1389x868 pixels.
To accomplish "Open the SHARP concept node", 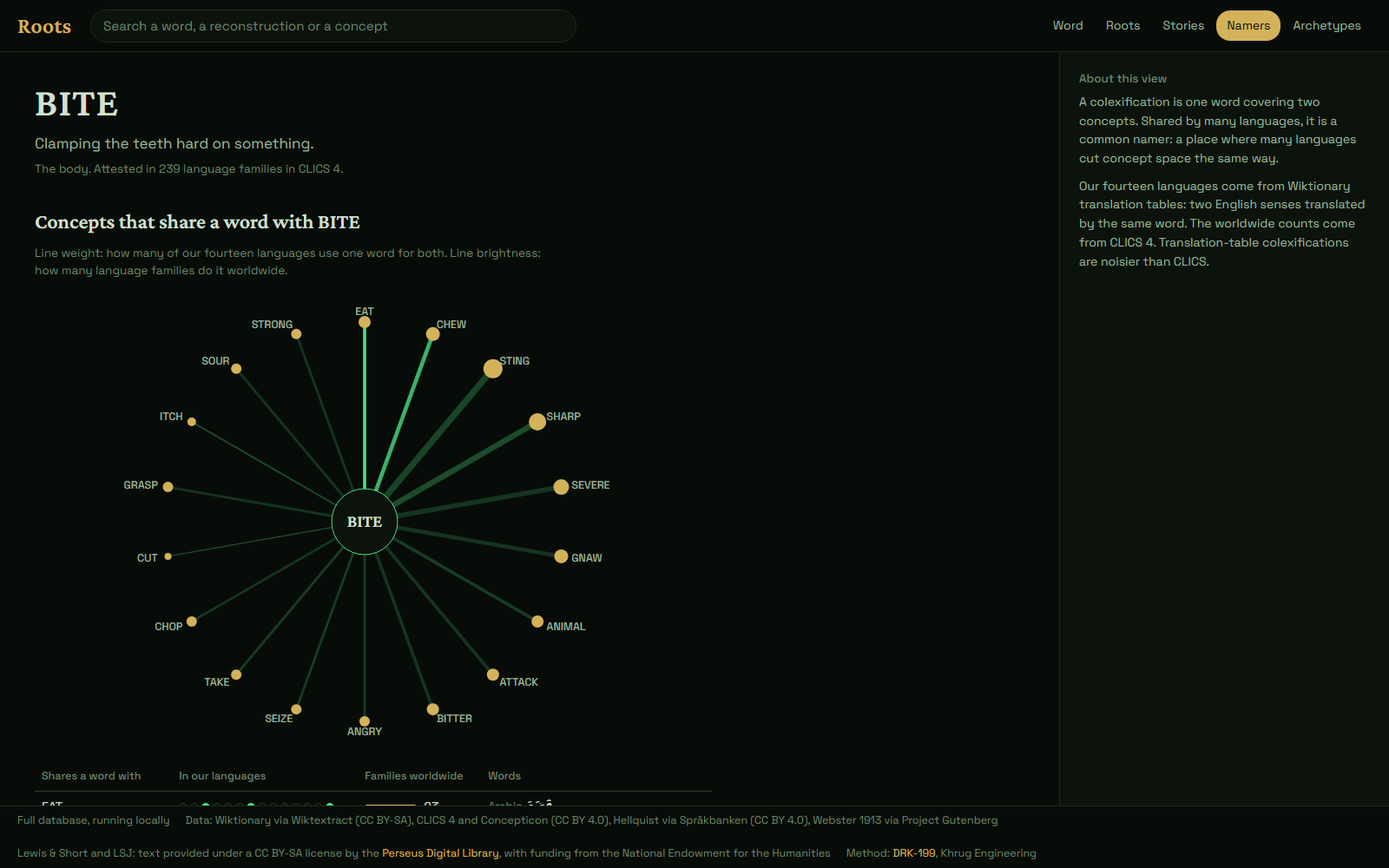I will coord(537,422).
